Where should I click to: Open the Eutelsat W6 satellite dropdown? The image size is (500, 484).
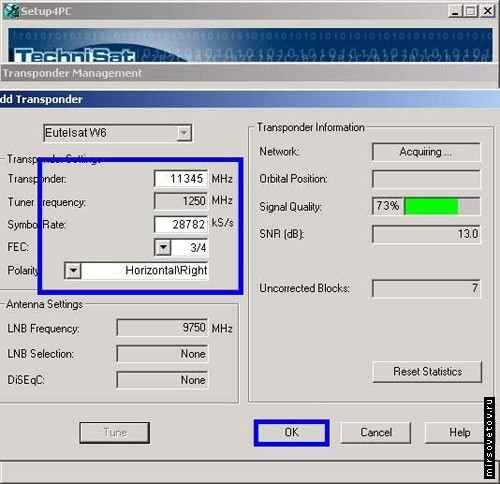pos(184,133)
